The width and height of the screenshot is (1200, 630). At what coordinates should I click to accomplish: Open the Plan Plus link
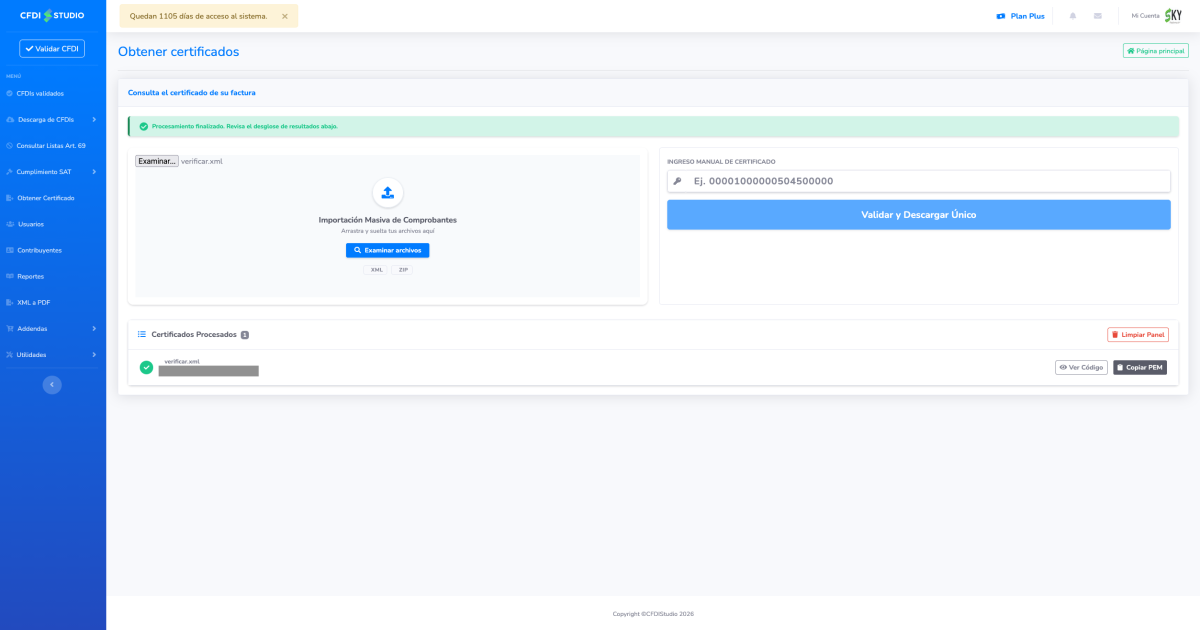coord(1020,16)
